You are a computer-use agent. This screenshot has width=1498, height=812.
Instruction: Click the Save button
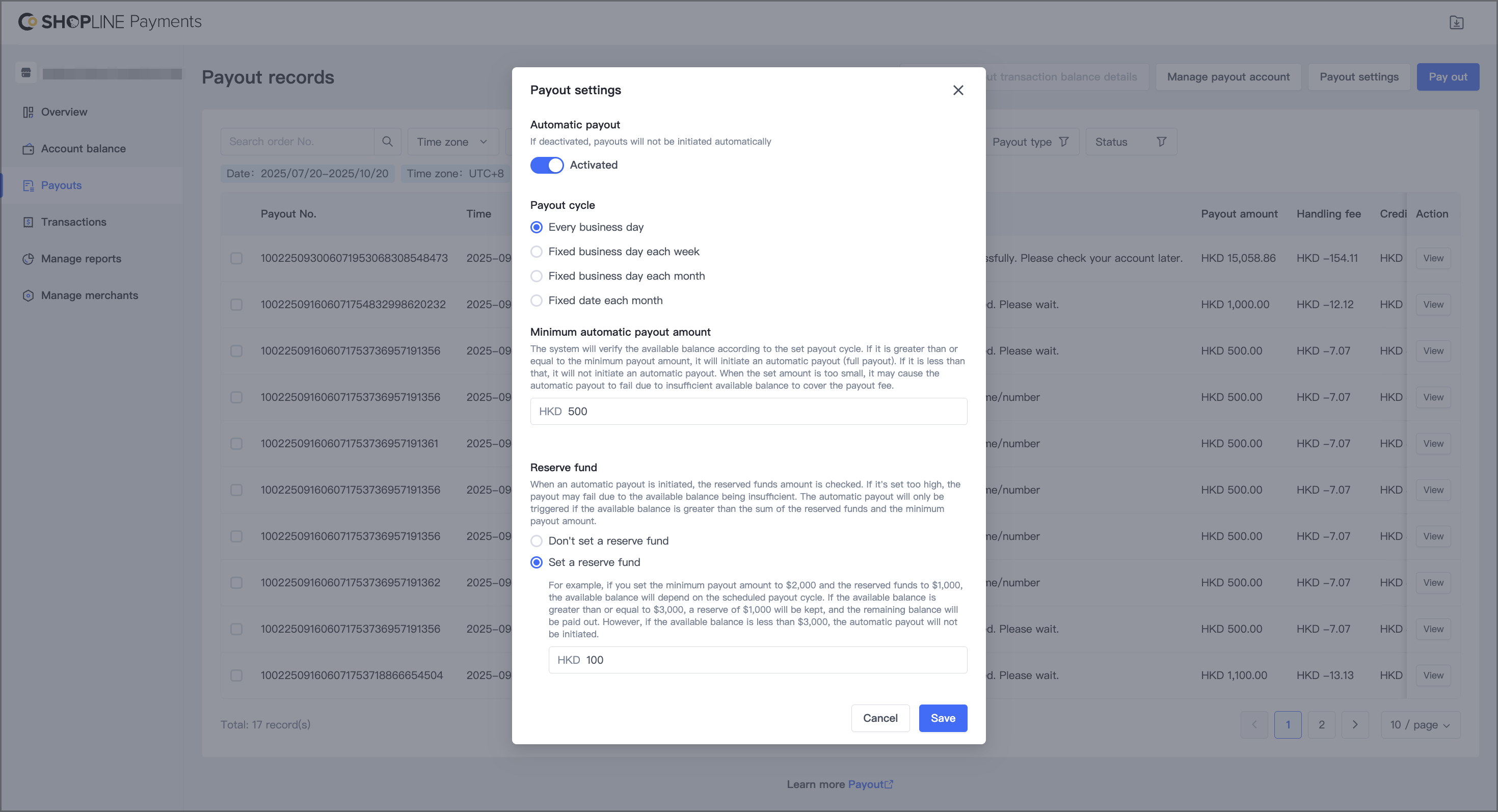[x=943, y=718]
